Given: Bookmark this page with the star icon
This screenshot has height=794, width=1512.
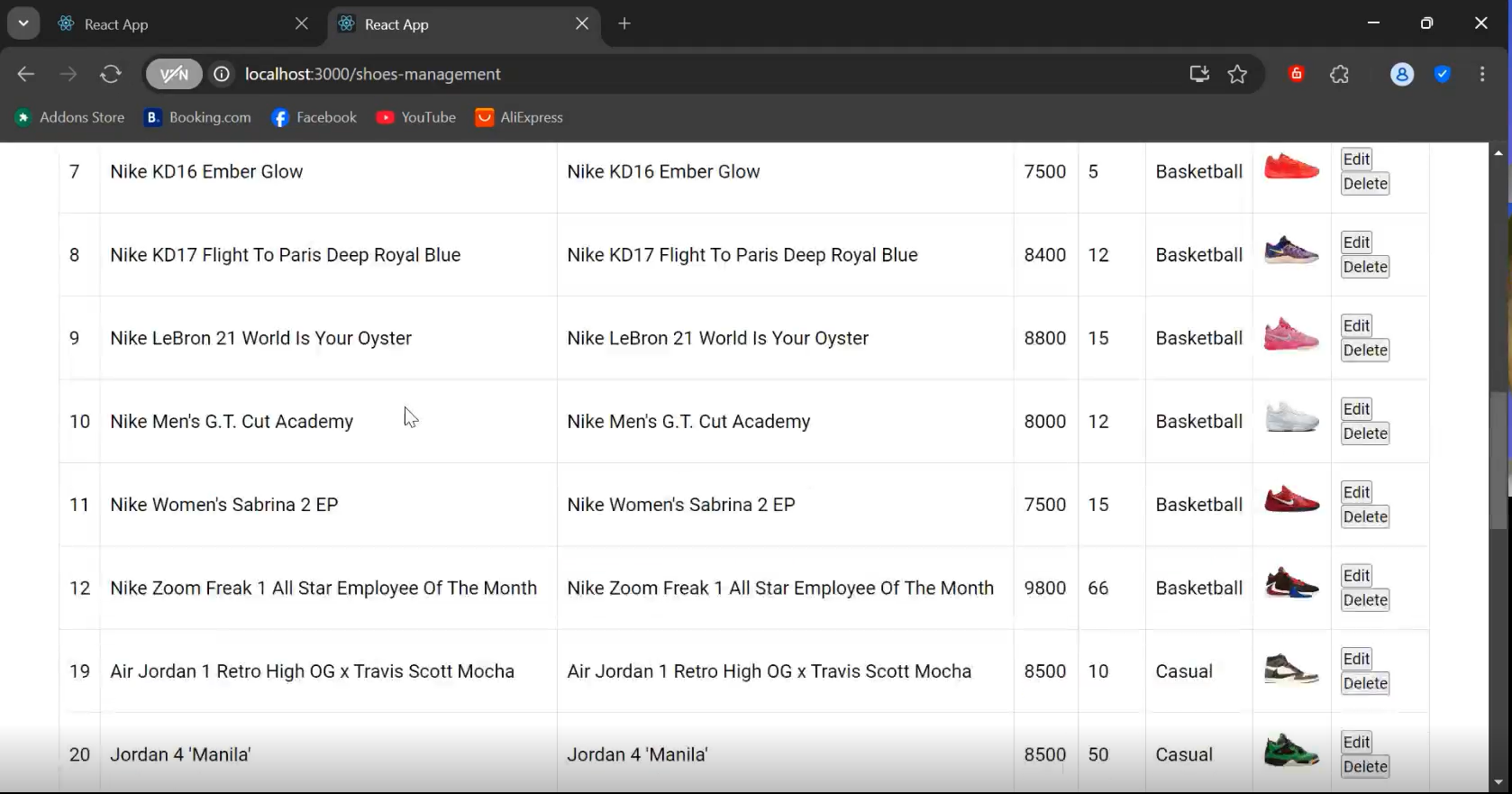Looking at the screenshot, I should pyautogui.click(x=1237, y=74).
